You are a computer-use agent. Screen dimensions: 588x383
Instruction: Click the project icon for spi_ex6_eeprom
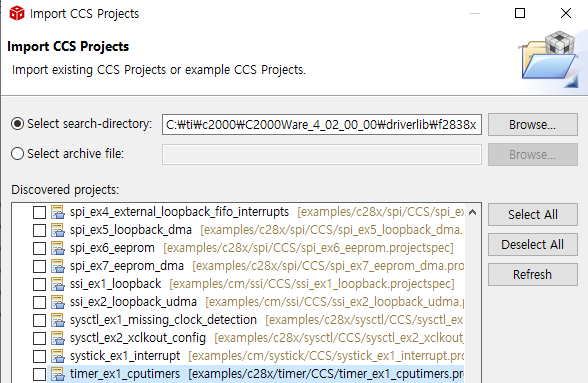coord(58,248)
